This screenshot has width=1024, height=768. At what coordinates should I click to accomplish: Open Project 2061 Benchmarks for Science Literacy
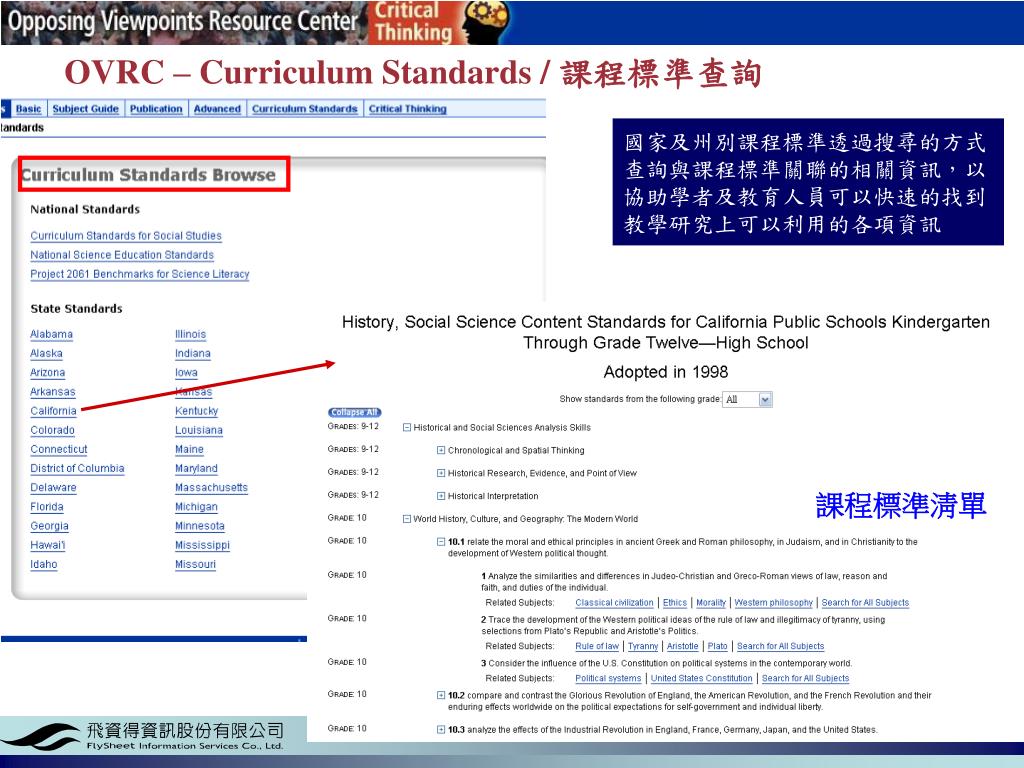point(140,274)
